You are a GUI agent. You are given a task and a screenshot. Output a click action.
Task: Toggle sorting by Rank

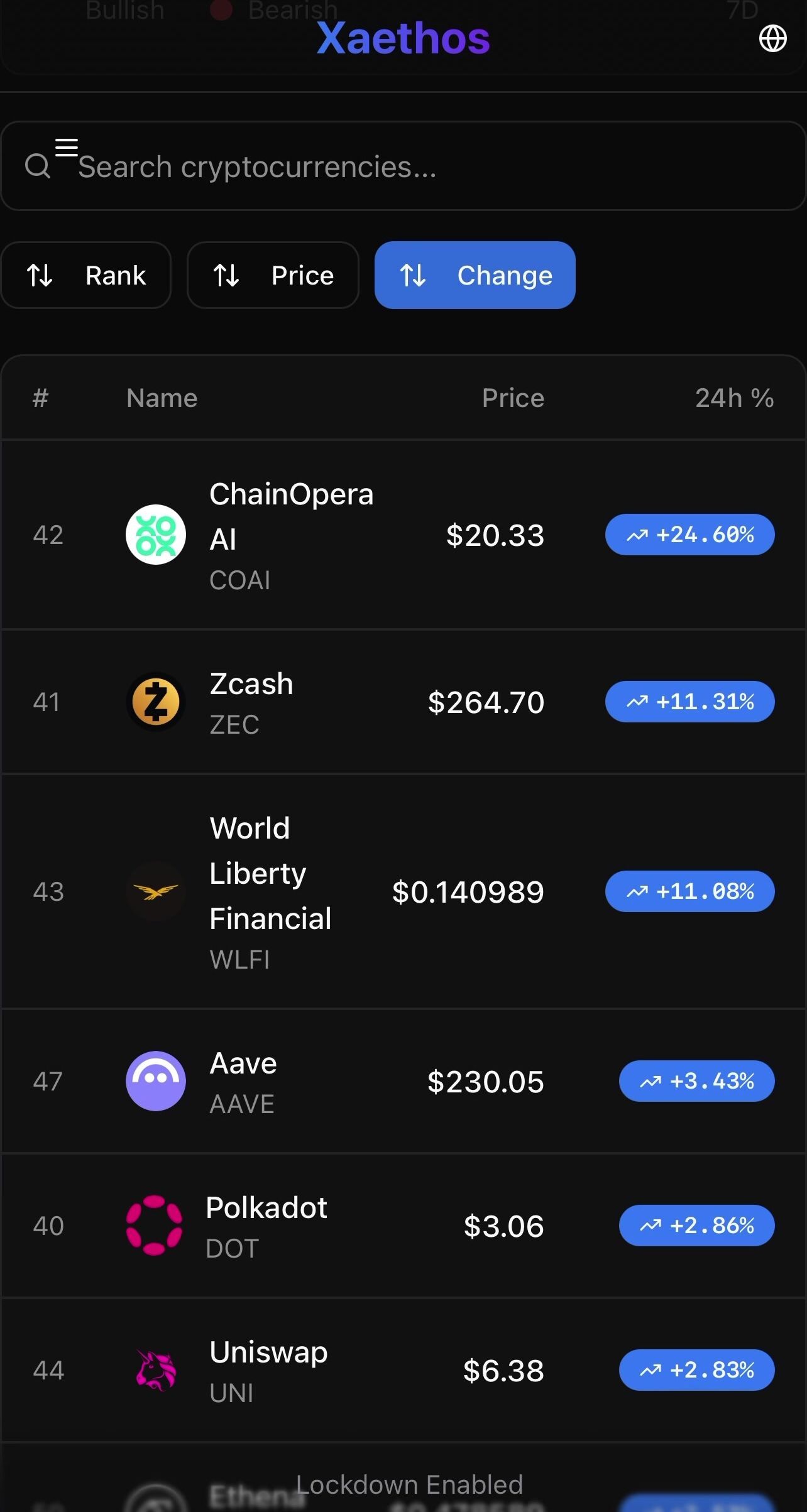(86, 275)
